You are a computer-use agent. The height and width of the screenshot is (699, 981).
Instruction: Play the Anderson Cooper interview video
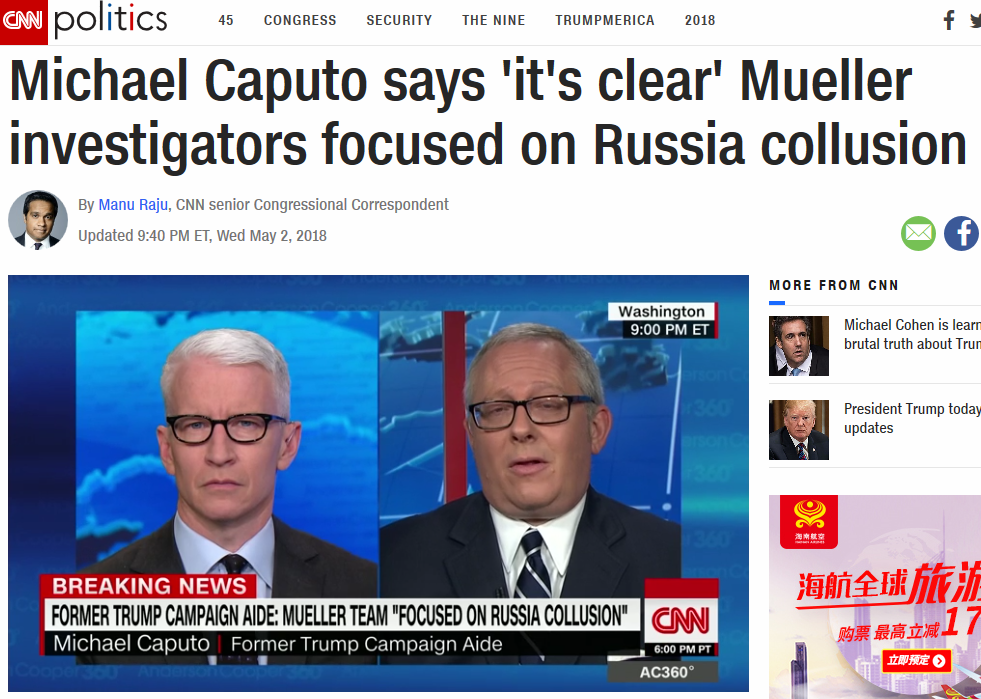point(379,483)
